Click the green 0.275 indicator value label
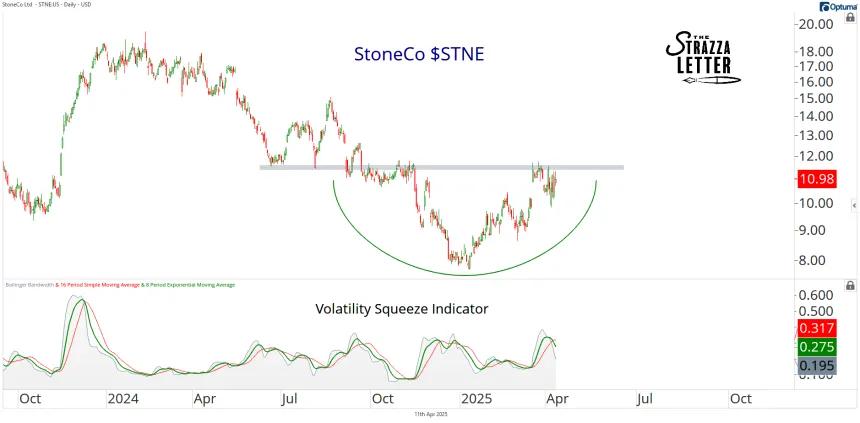 [817, 347]
